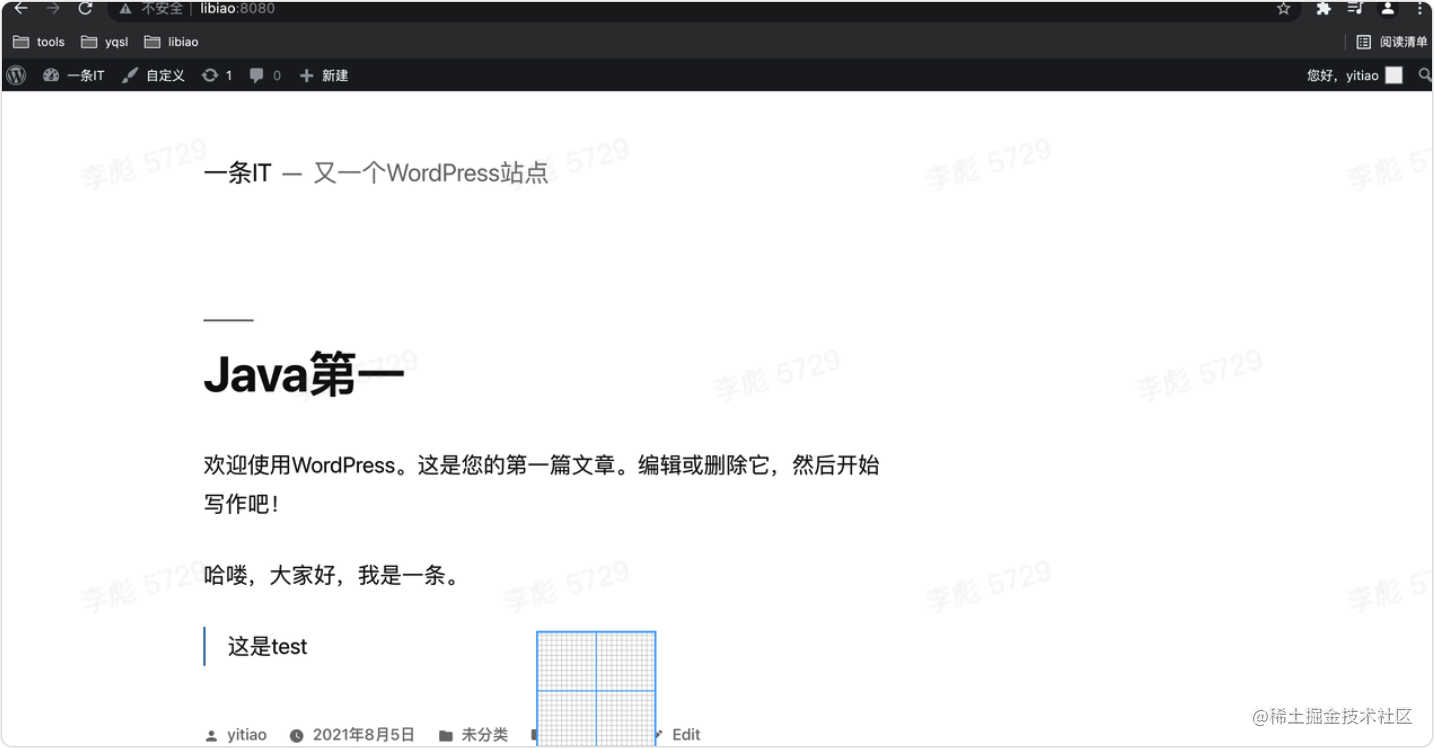
Task: Open the 未分类 category link
Action: coord(484,735)
